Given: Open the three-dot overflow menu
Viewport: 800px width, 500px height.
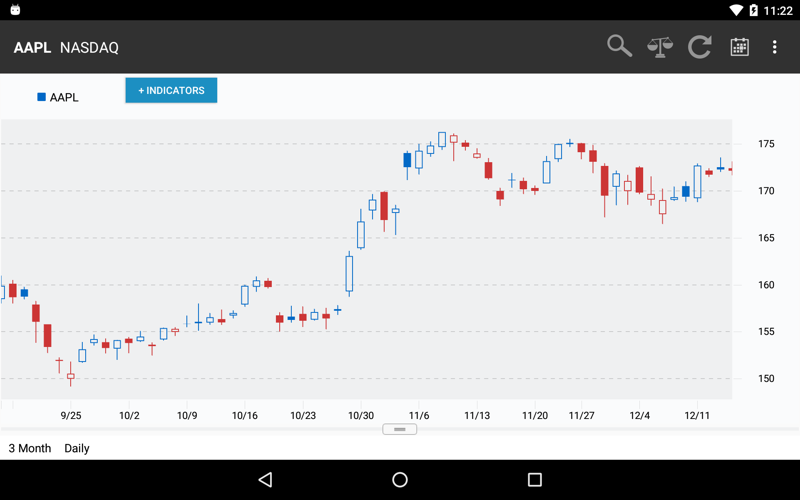Looking at the screenshot, I should pos(774,47).
